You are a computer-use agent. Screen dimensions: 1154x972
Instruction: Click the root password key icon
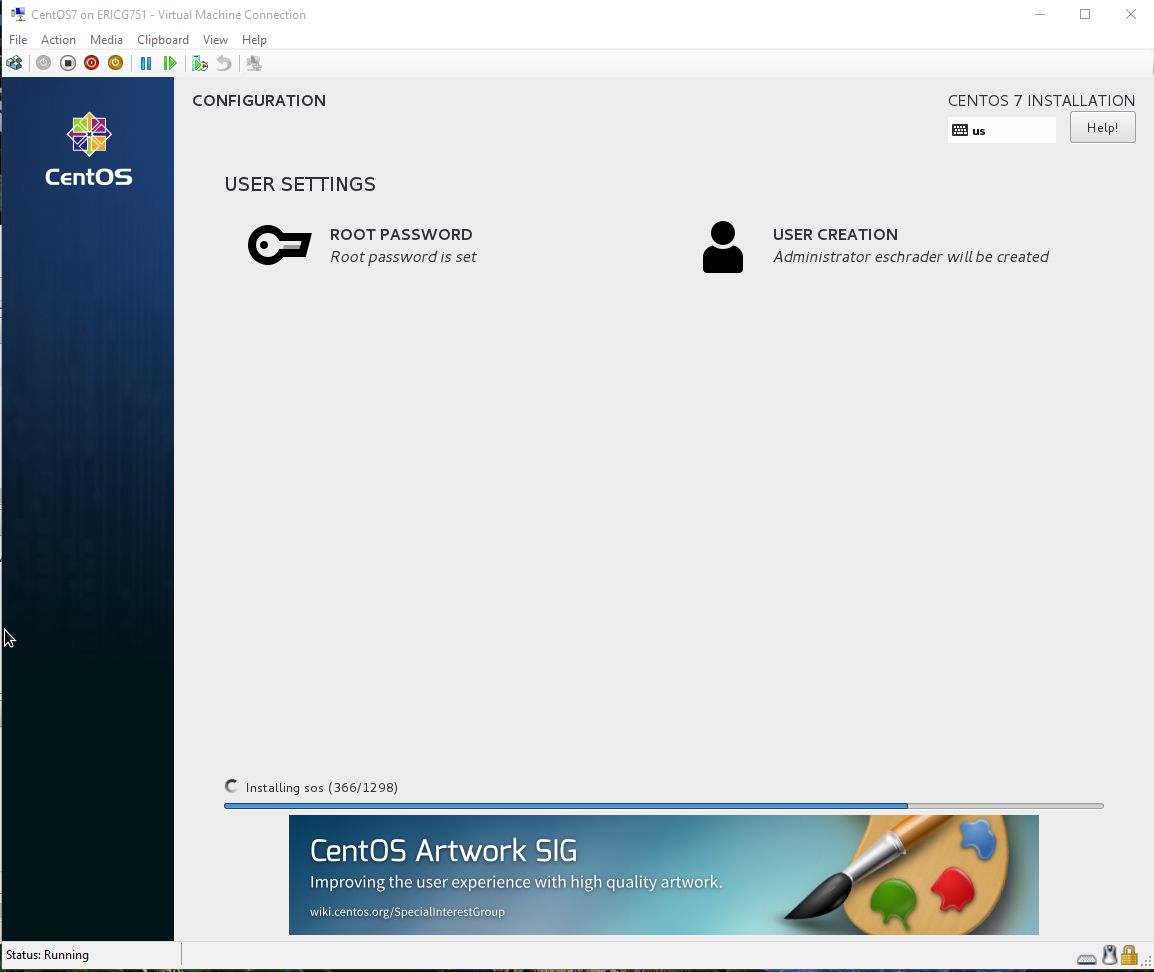tap(280, 245)
